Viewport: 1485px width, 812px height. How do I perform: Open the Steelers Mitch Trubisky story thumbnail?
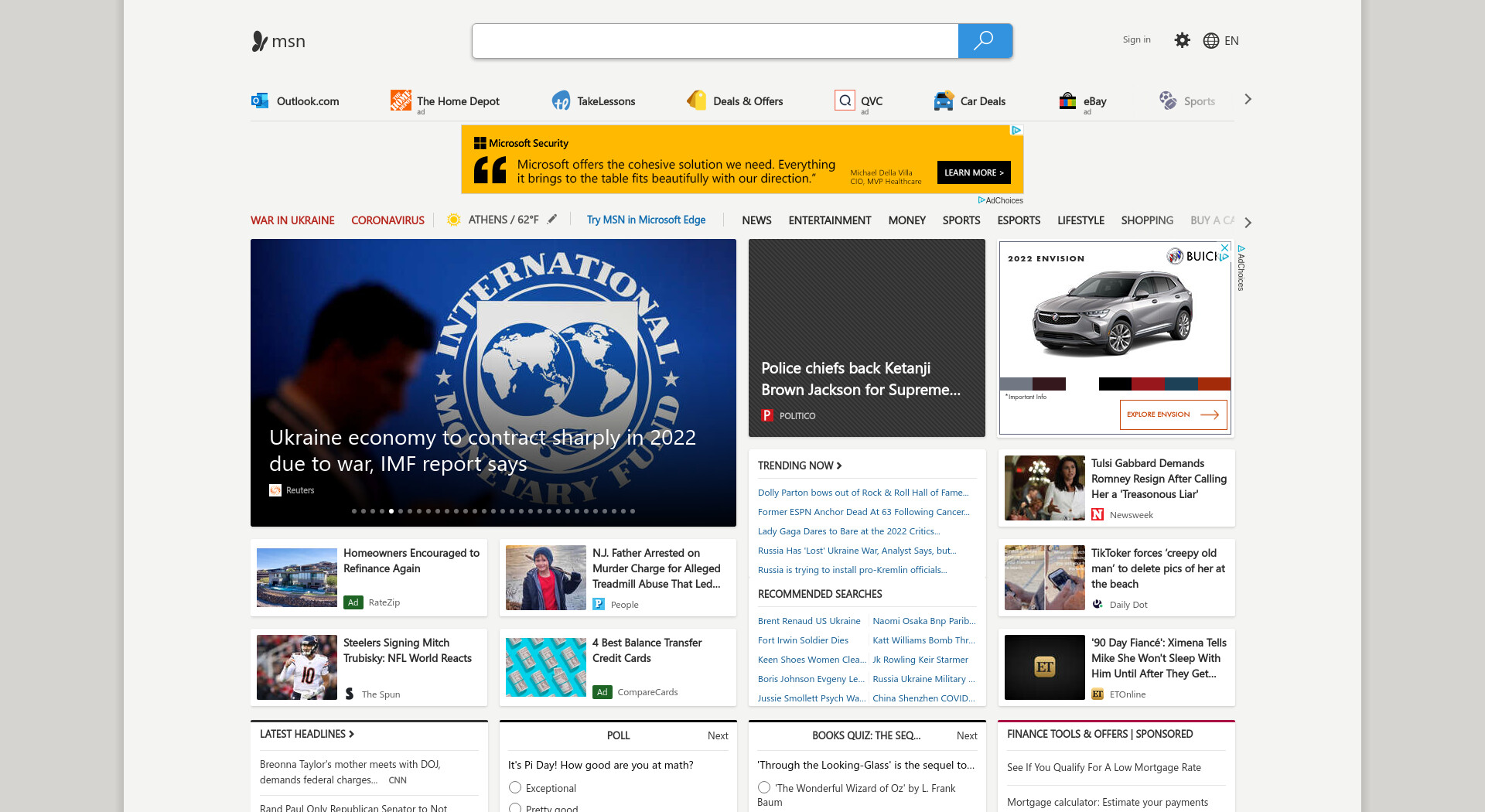point(297,667)
